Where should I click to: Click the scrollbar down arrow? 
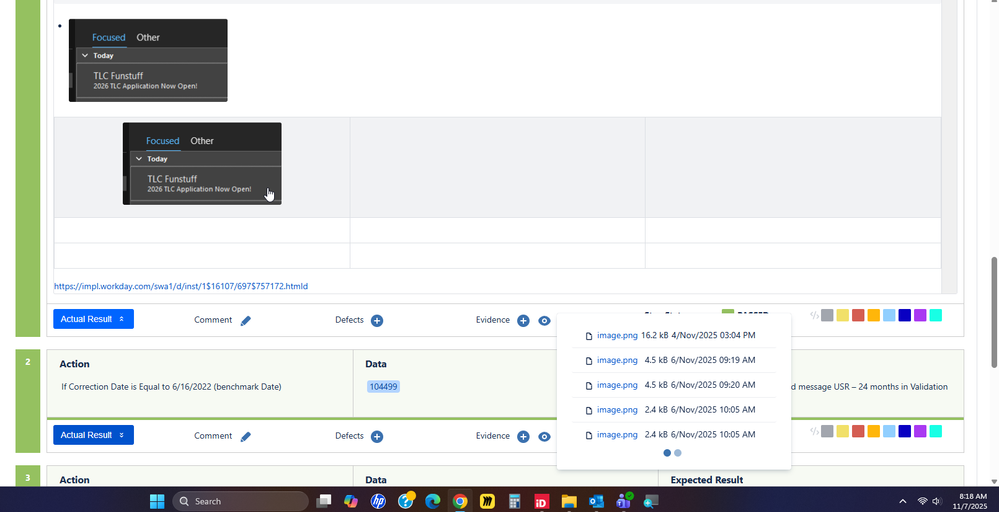(994, 481)
